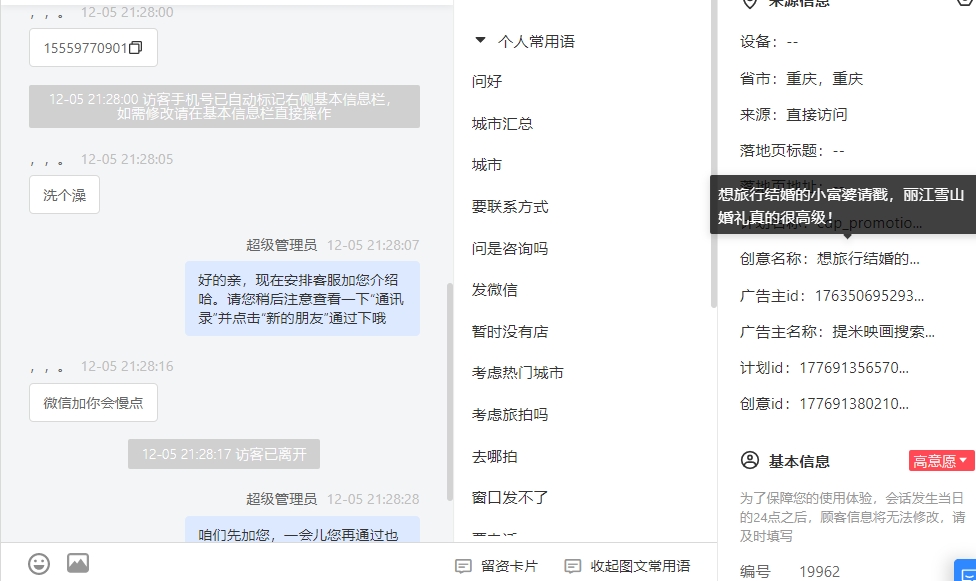The width and height of the screenshot is (976, 581).
Task: Click the 创意名称 value
Action: (x=868, y=259)
